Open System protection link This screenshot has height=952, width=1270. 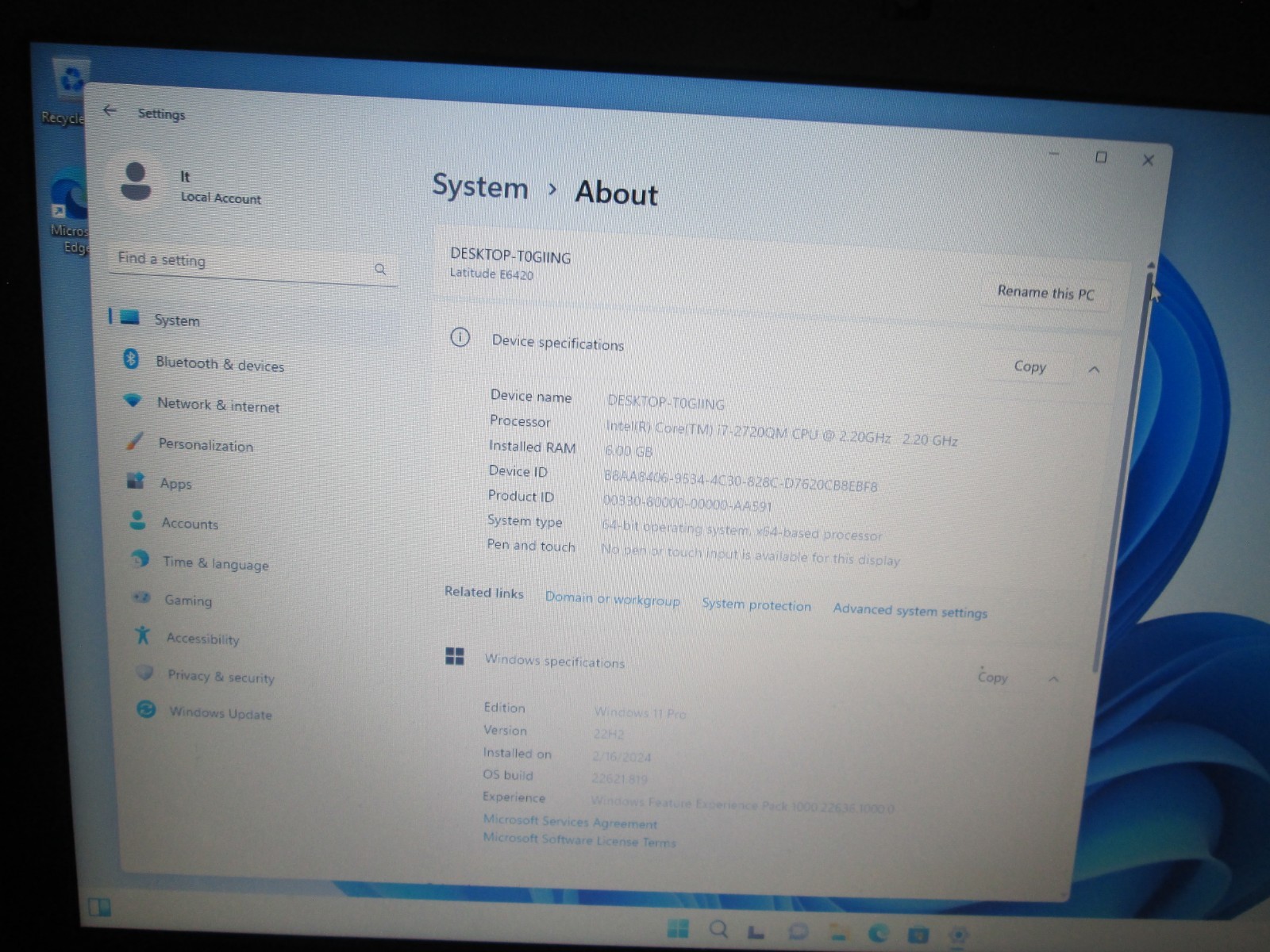[x=756, y=605]
